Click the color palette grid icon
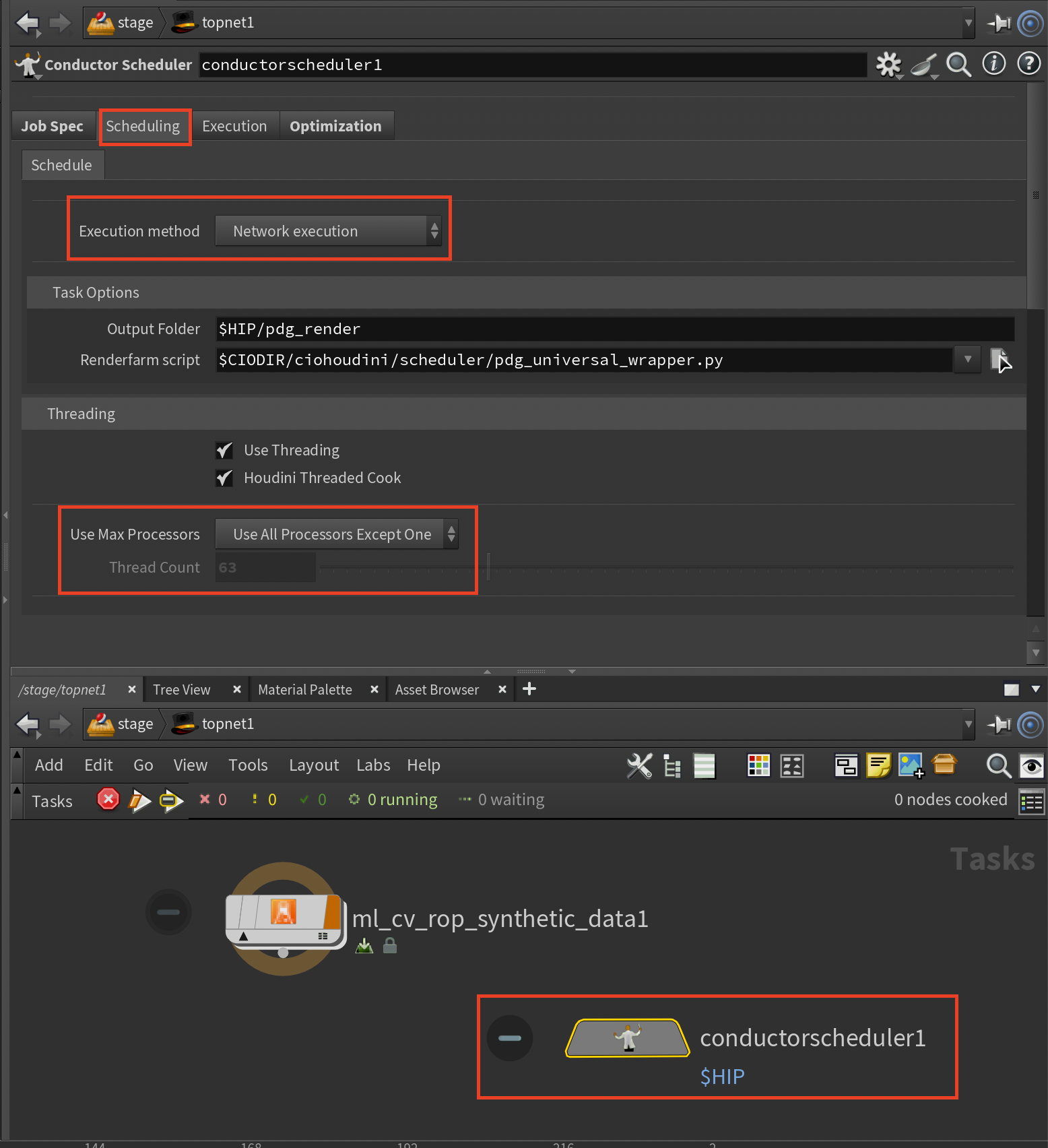 [758, 765]
